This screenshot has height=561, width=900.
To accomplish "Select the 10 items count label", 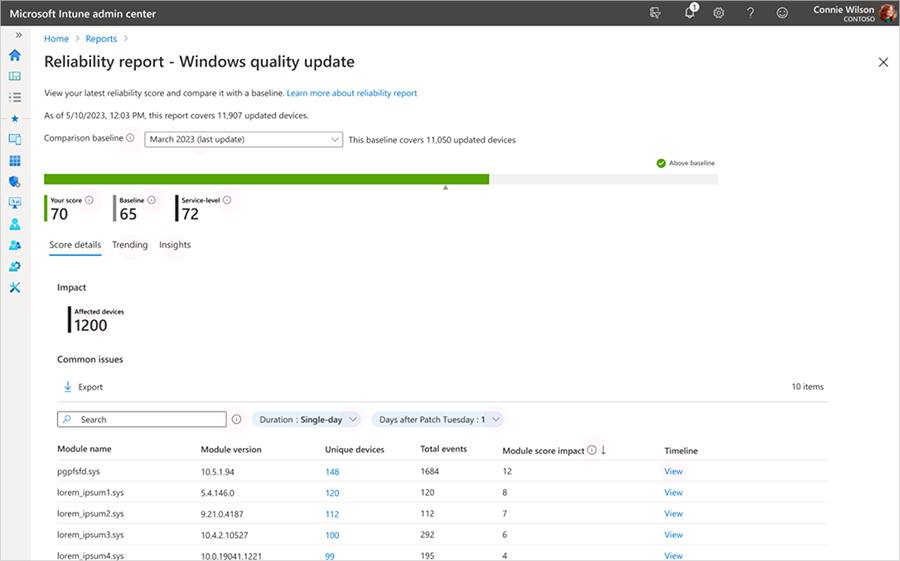I will coord(808,387).
